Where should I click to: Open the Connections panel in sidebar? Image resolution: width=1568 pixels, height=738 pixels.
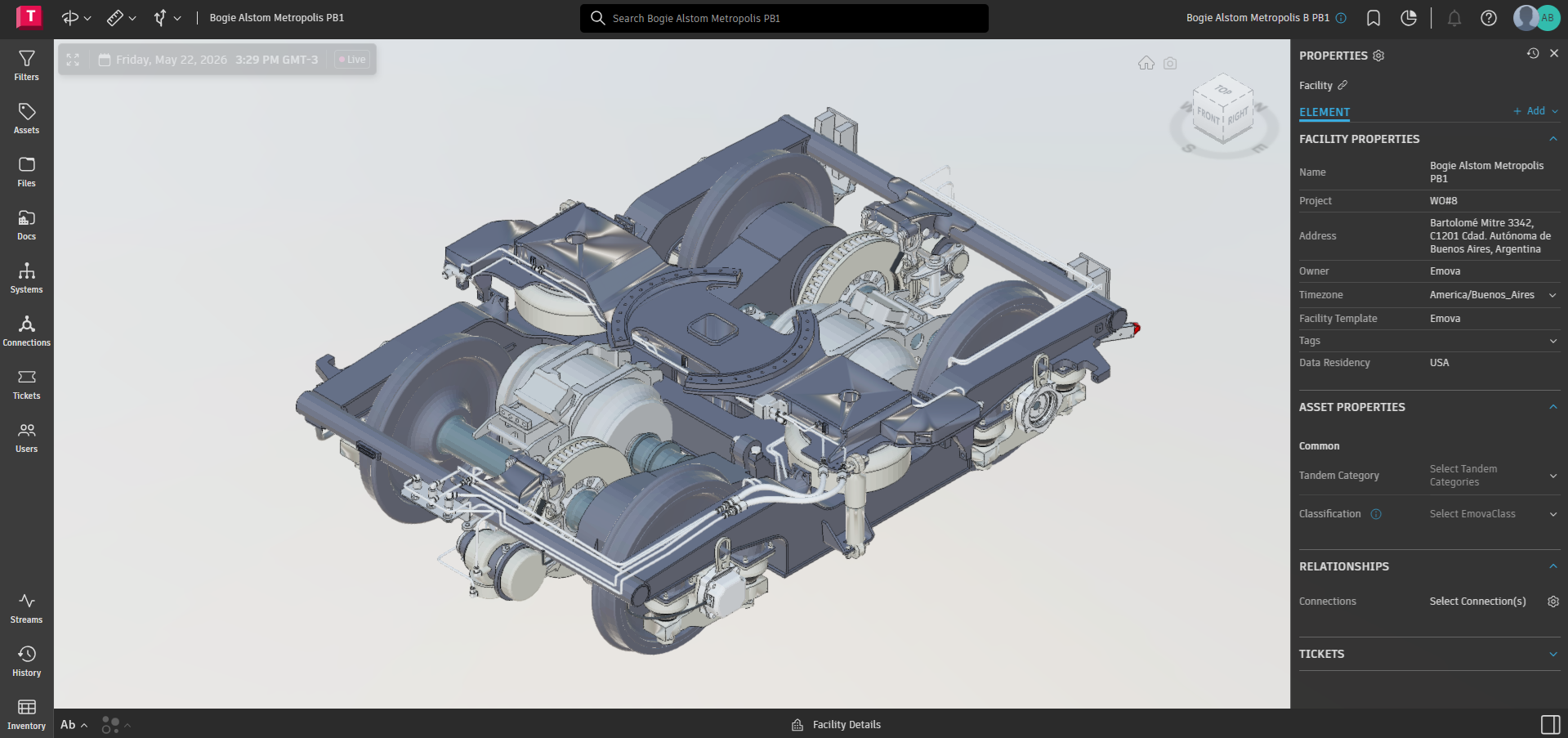point(26,331)
